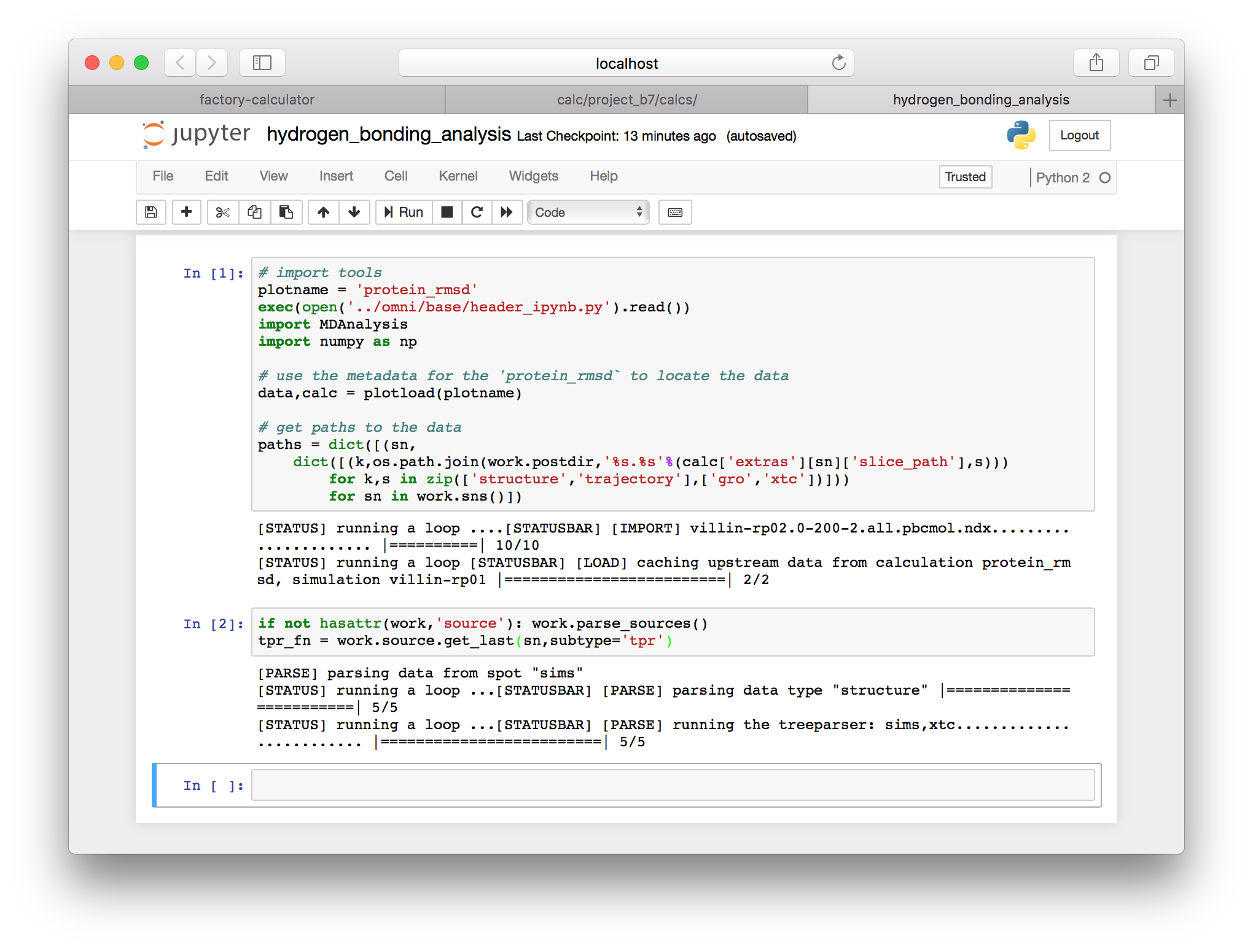Click the Trusted notebook button
1253x952 pixels.
click(x=965, y=177)
